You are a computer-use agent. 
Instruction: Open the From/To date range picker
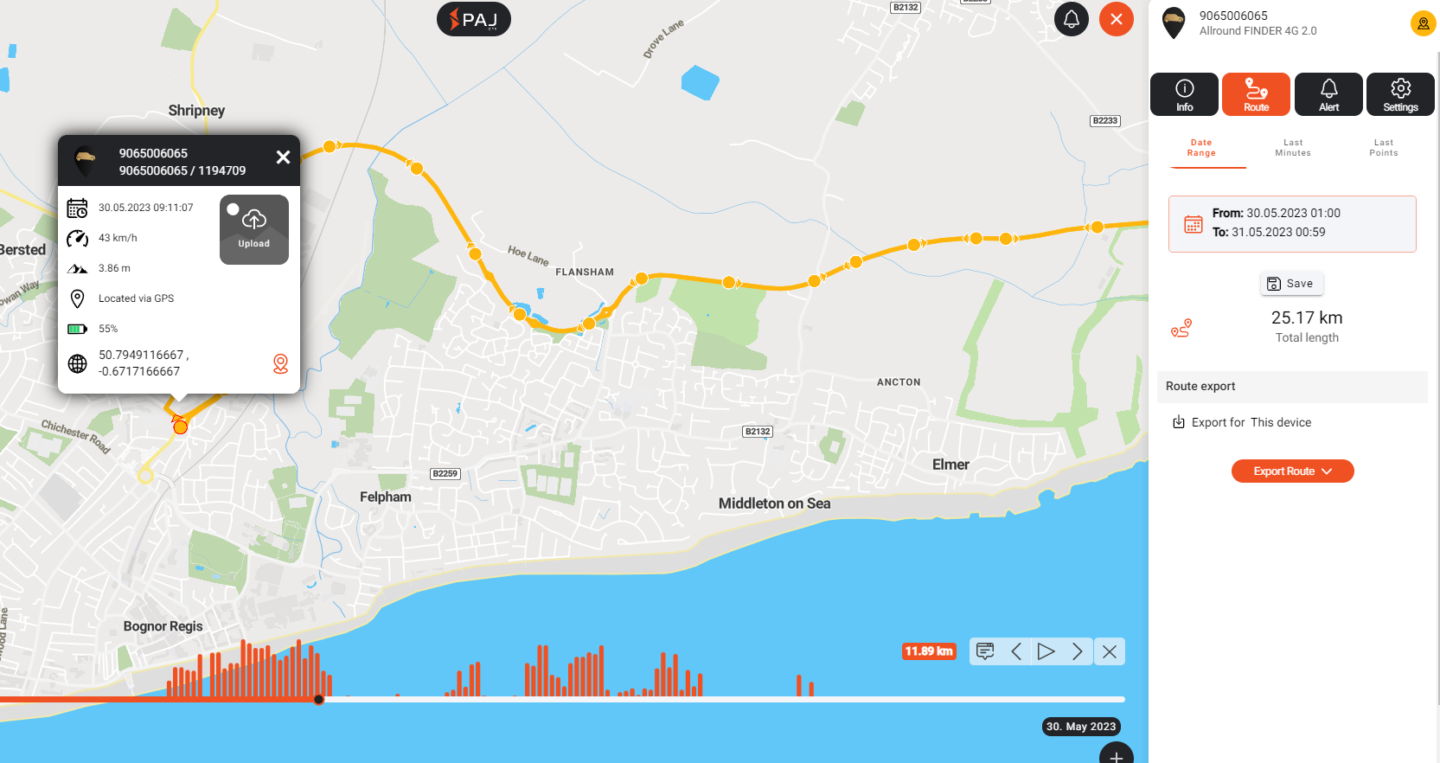pos(1292,223)
